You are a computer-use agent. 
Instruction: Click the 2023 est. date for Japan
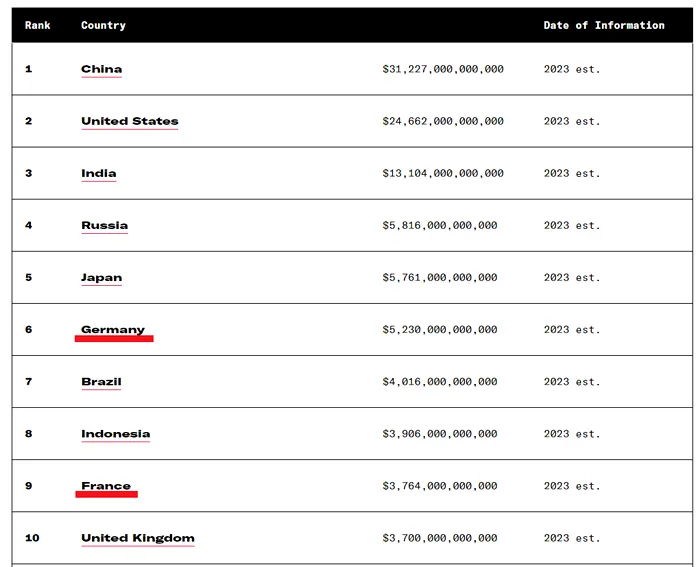tap(572, 278)
